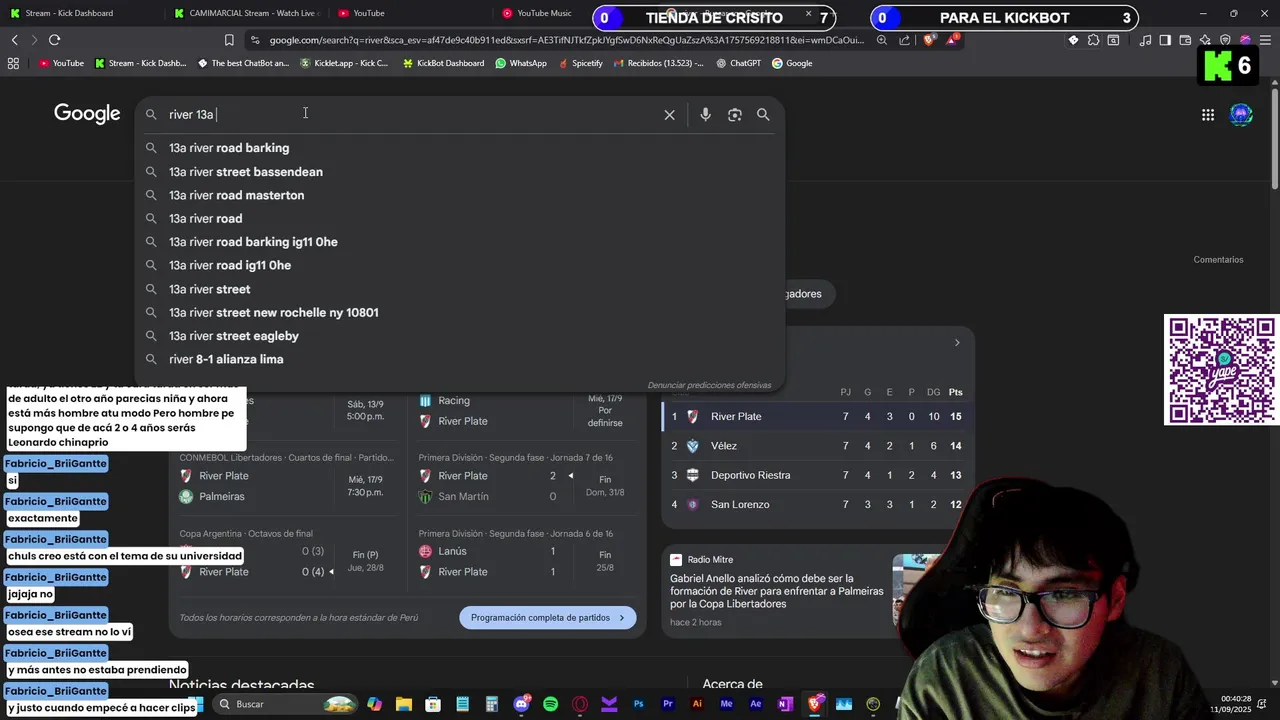Image resolution: width=1280 pixels, height=720 pixels.
Task: Select the San Lorenzo standings row
Action: point(817,505)
